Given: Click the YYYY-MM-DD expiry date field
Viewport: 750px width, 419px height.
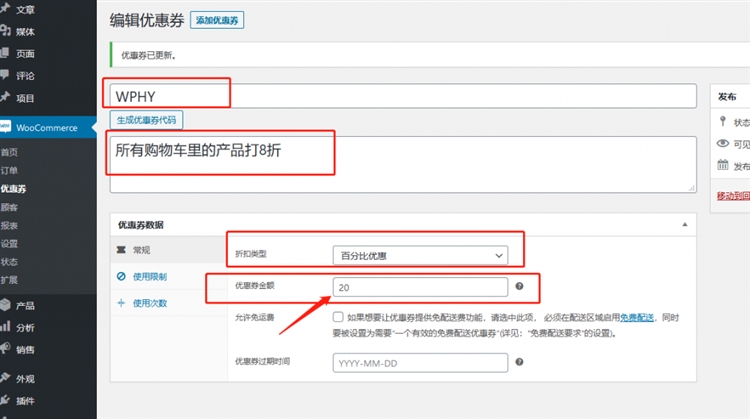Looking at the screenshot, I should click(x=420, y=363).
